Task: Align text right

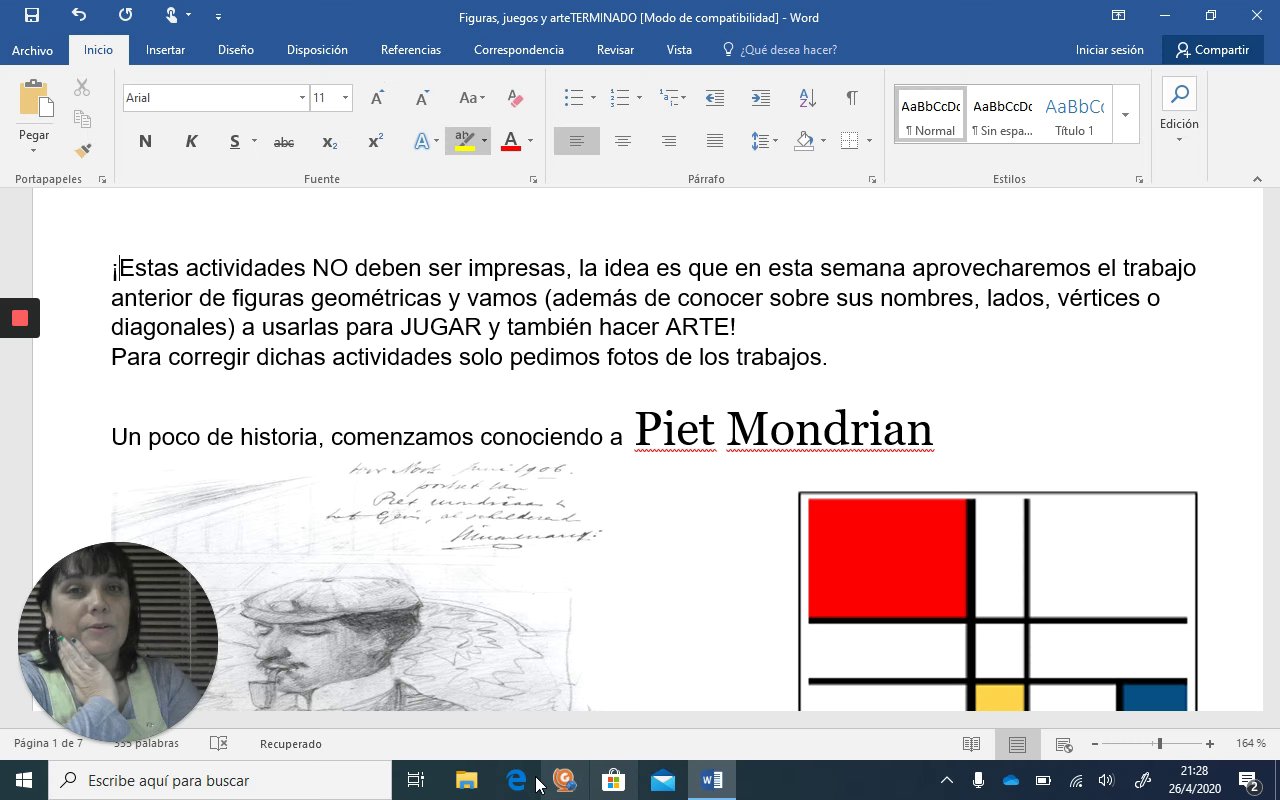Action: (668, 142)
